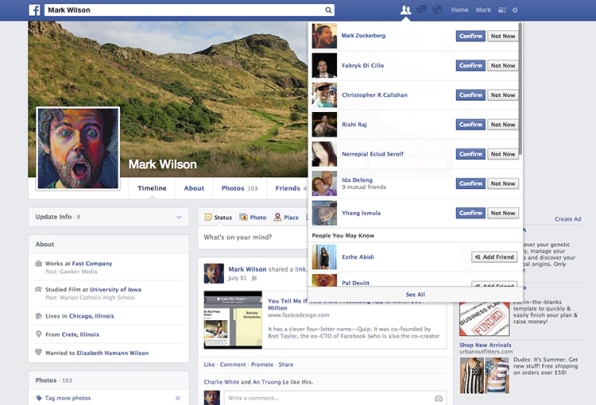596x405 pixels.
Task: Confirm Mark Zuckerberg's friend request
Action: [471, 36]
